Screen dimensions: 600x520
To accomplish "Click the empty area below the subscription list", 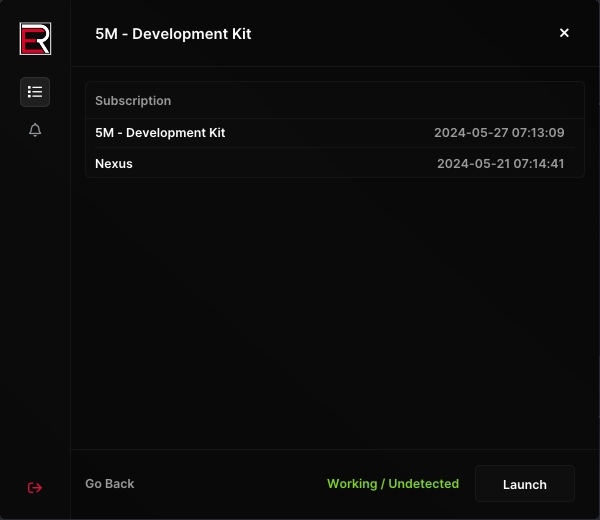I will 334,310.
